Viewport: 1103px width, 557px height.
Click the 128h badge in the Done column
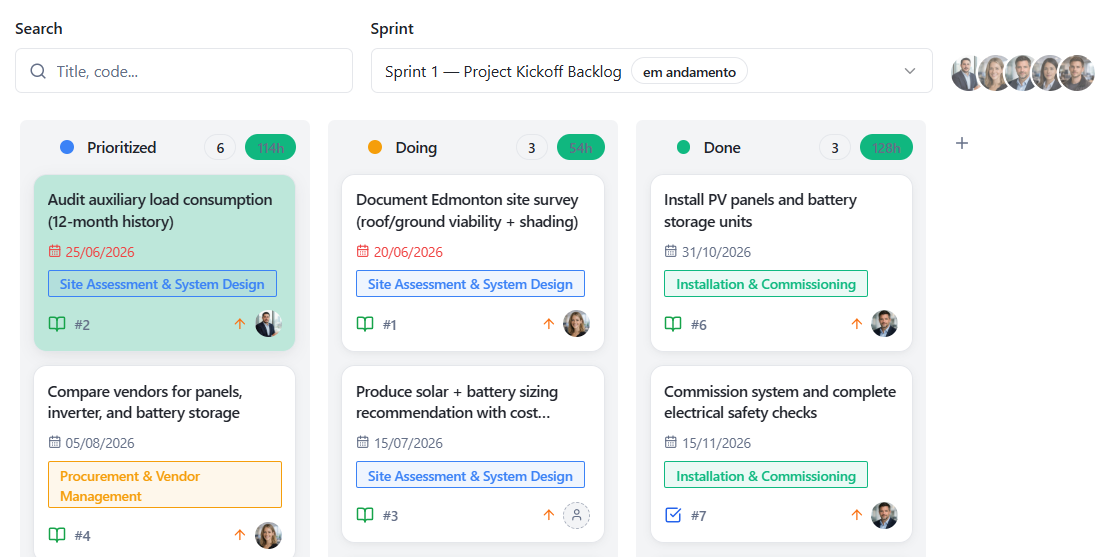click(x=886, y=148)
